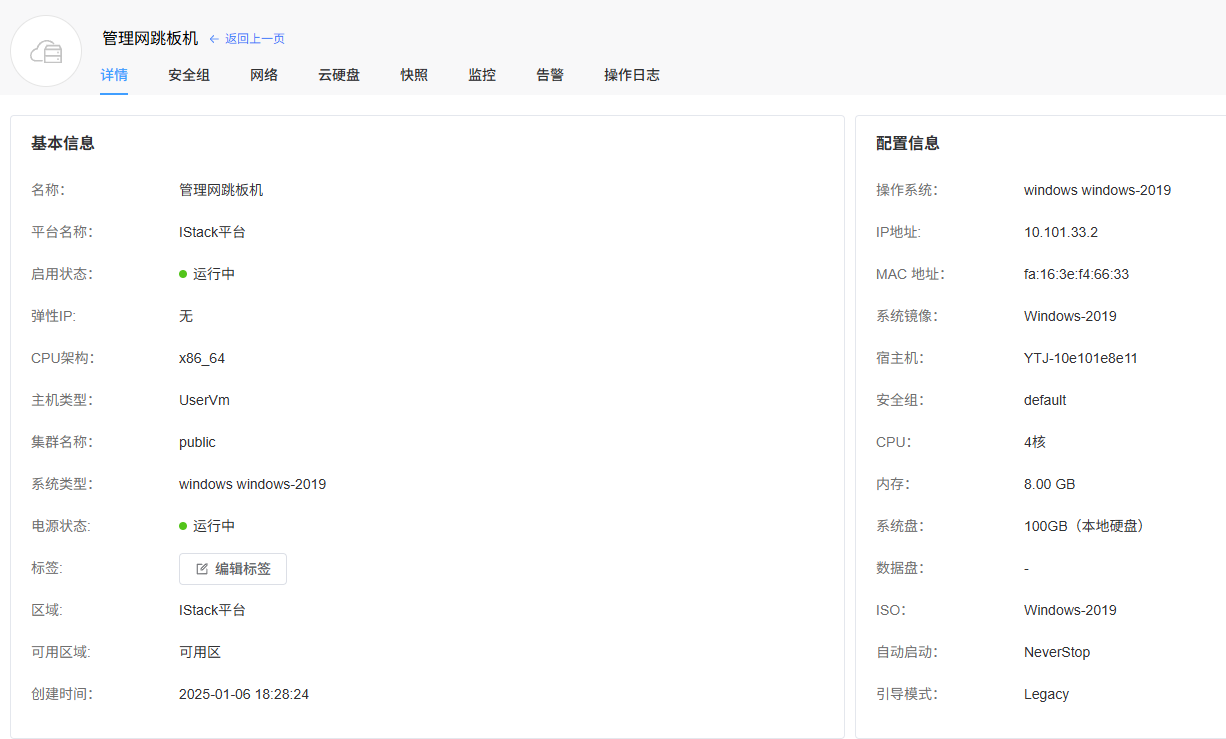The width and height of the screenshot is (1226, 739).
Task: Click the 平台名称 value IStack平台
Action: (212, 232)
